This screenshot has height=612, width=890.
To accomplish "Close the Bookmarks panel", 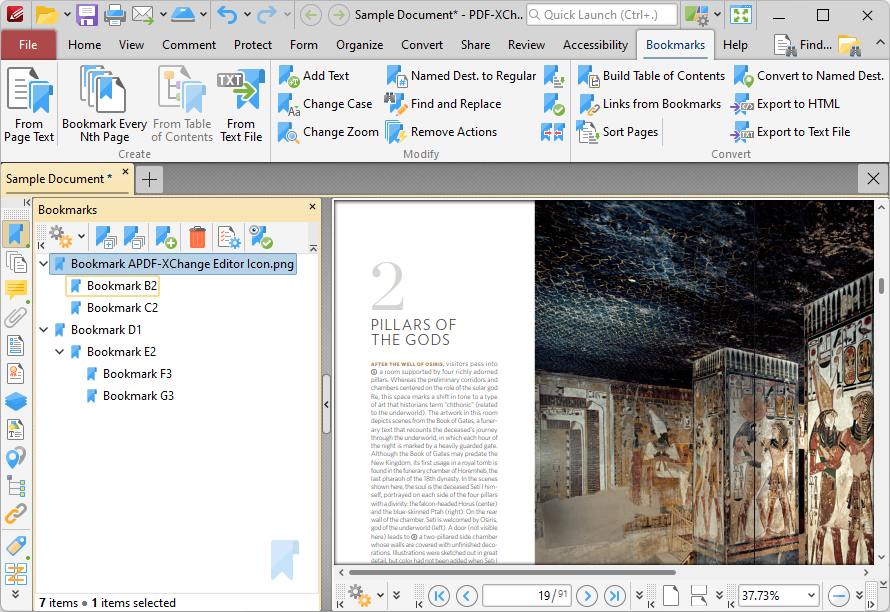I will [x=312, y=207].
